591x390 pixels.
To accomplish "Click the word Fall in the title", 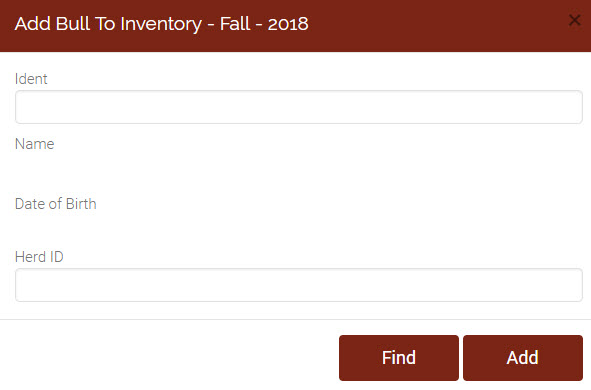I will point(235,24).
